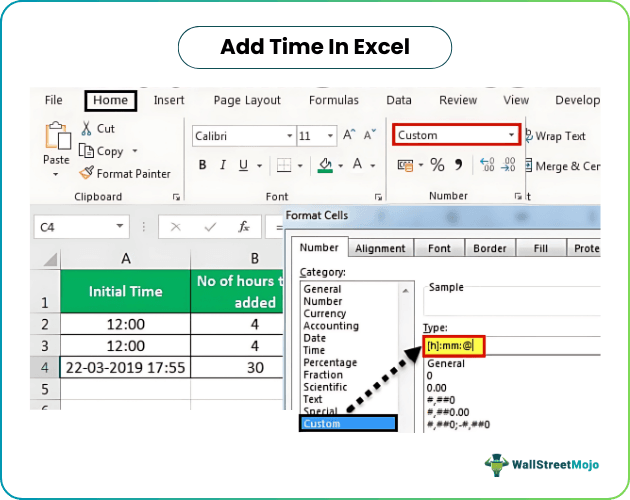Open borders dropdown arrow
Screen dimensions: 630x500
click(300, 166)
